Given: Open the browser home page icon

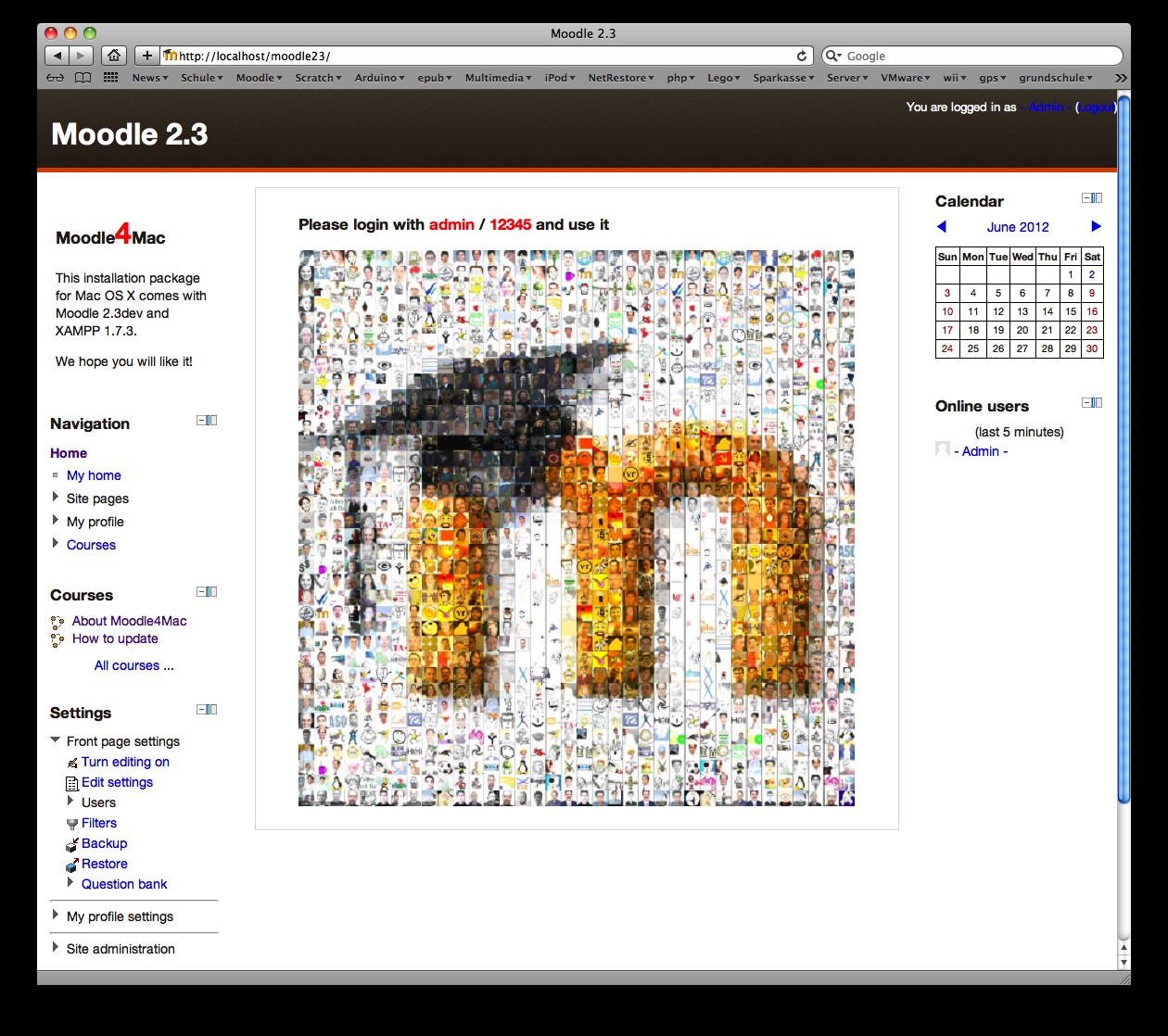Looking at the screenshot, I should [x=113, y=56].
